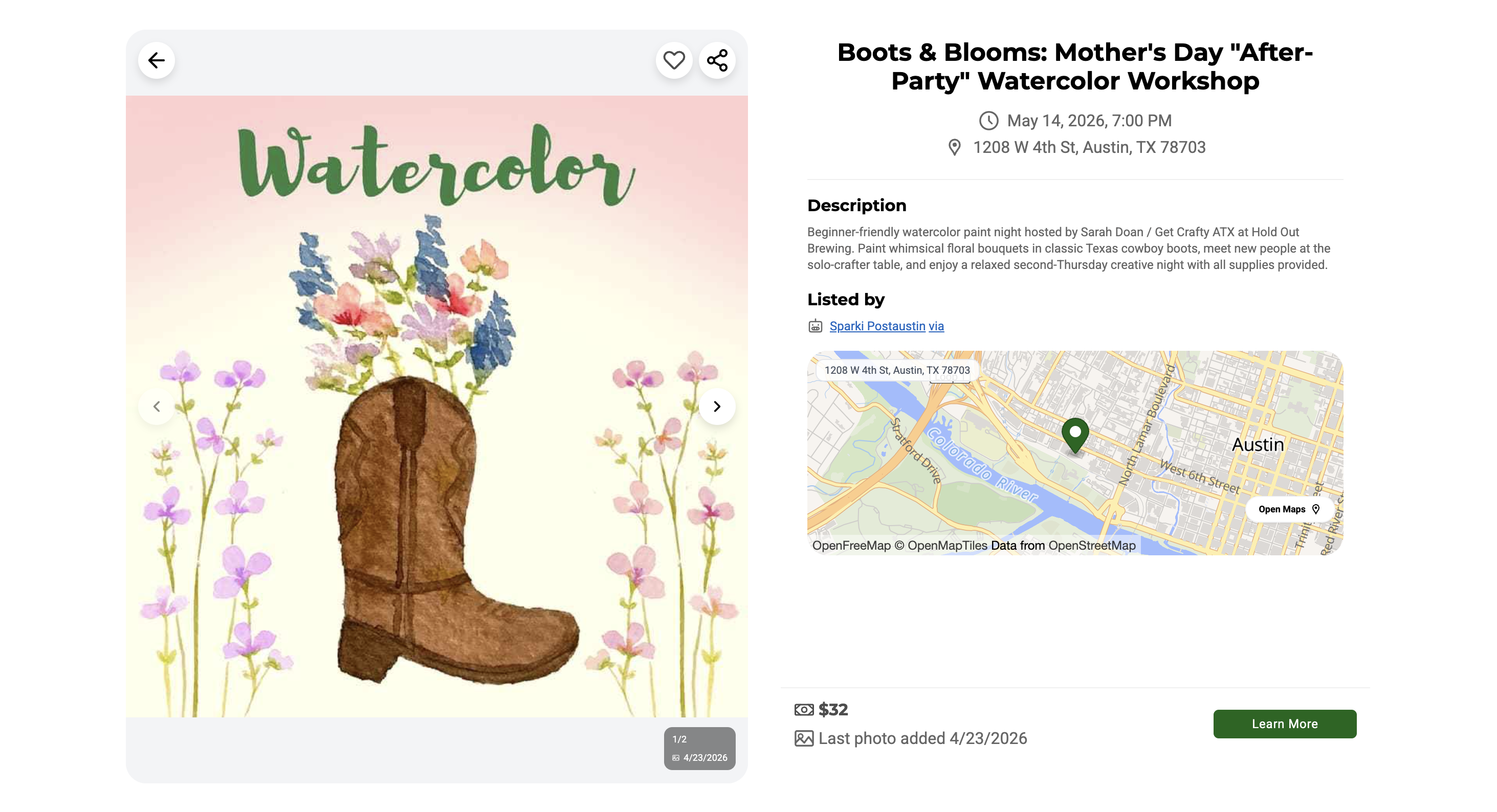Image resolution: width=1497 pixels, height=812 pixels.
Task: Click the bot icon beside Sparki Postaustin
Action: pos(814,326)
